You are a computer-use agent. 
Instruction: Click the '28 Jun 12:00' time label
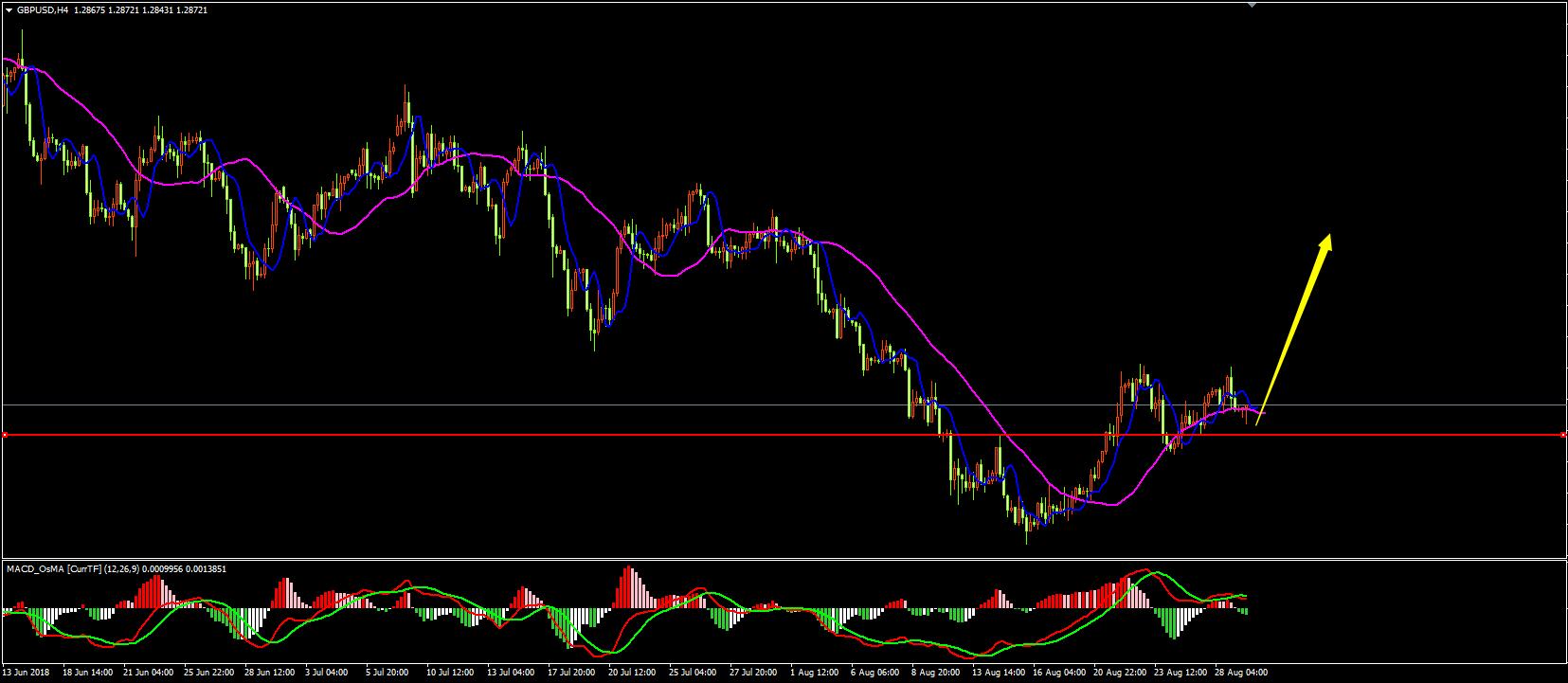pos(270,672)
